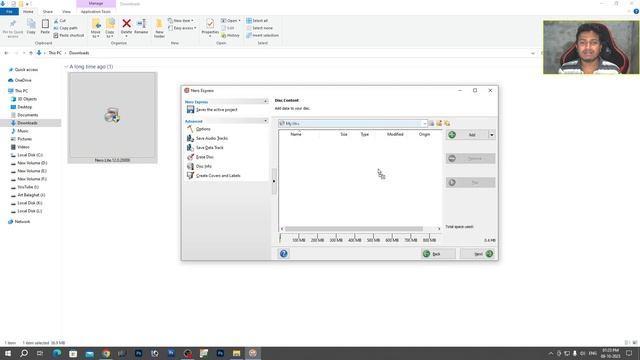
Task: Click the Properties icon in ribbon
Action: pyautogui.click(x=210, y=24)
